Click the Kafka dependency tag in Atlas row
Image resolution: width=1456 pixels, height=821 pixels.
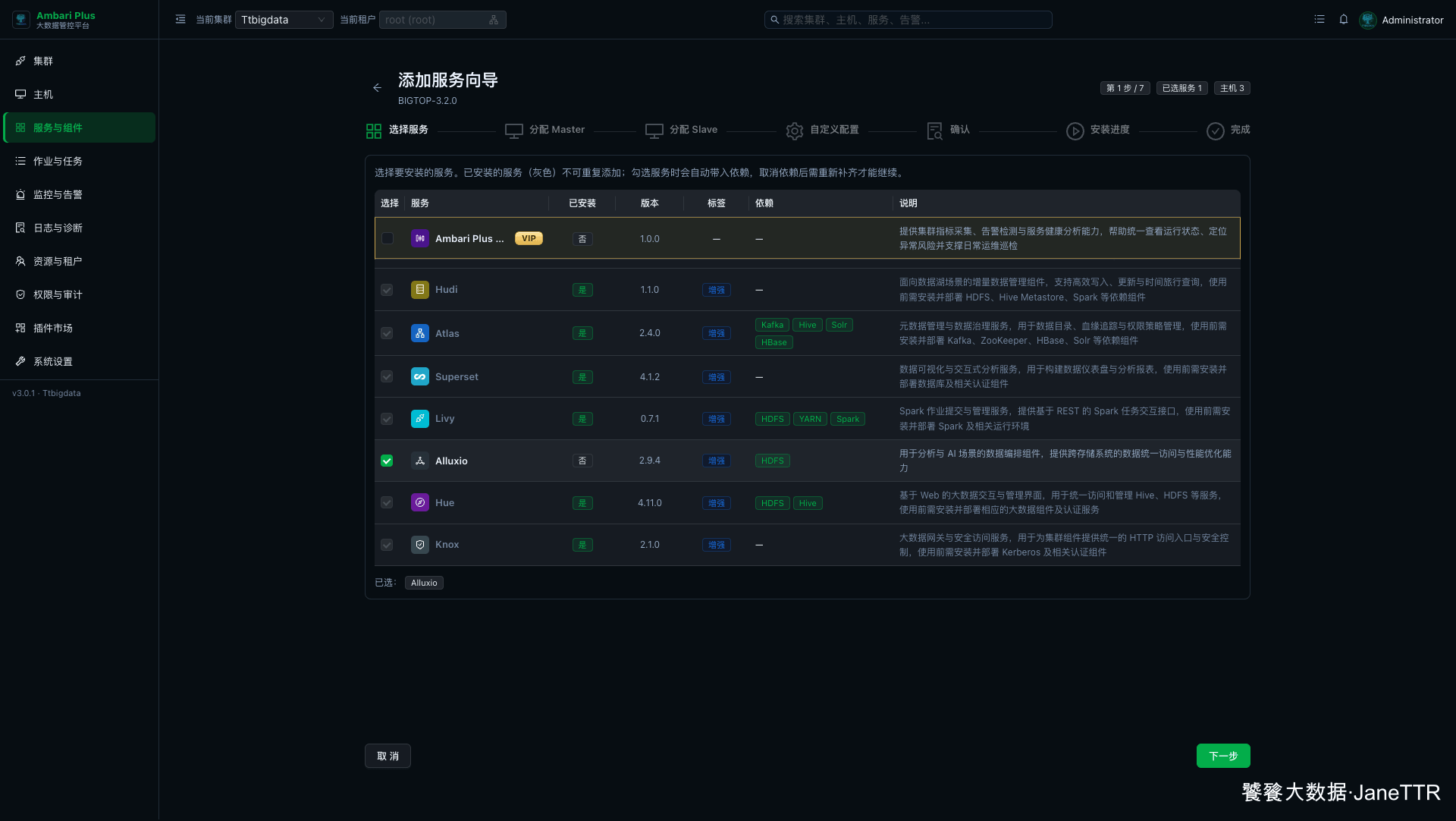[772, 325]
